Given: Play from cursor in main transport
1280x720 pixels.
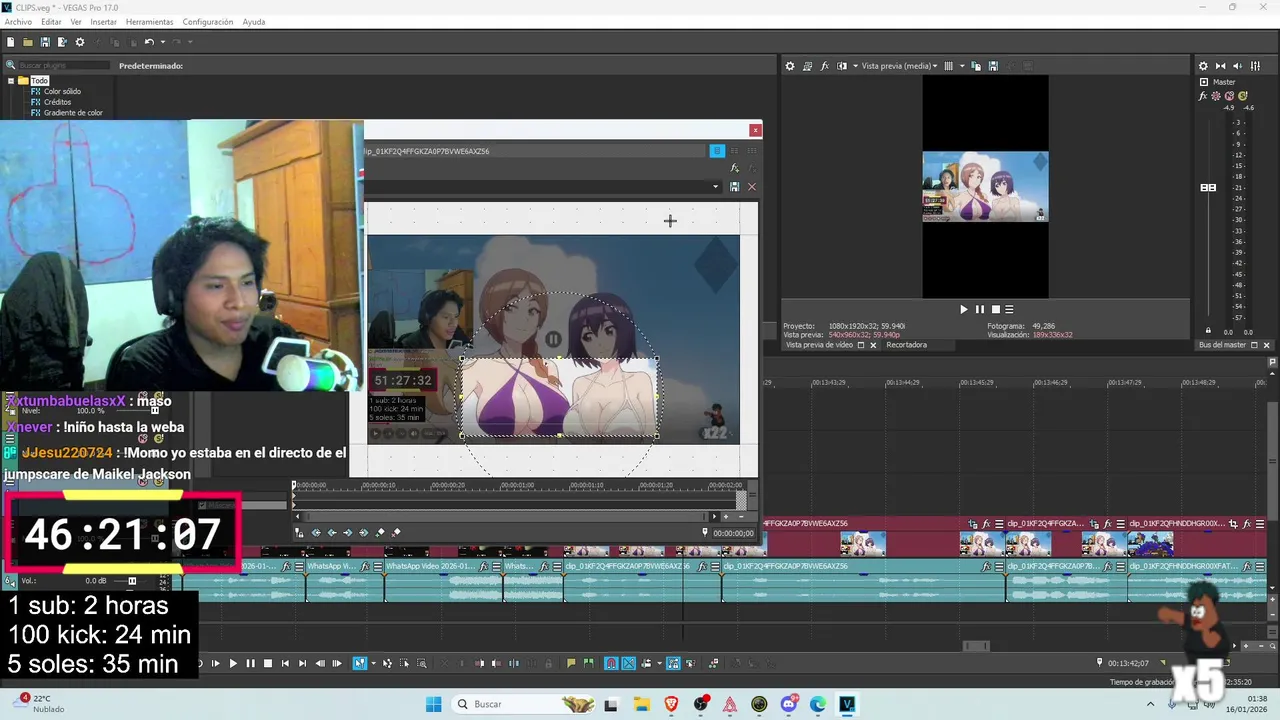Looking at the screenshot, I should (x=233, y=663).
